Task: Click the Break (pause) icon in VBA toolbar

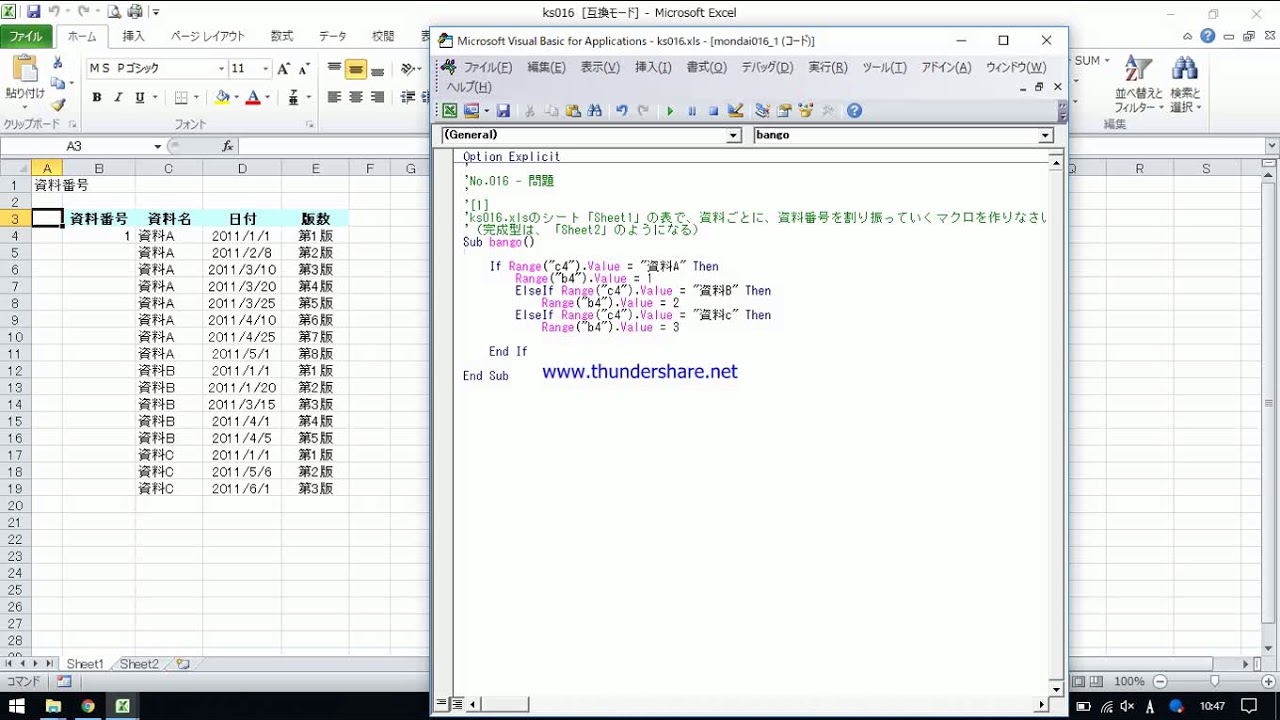Action: (x=692, y=111)
